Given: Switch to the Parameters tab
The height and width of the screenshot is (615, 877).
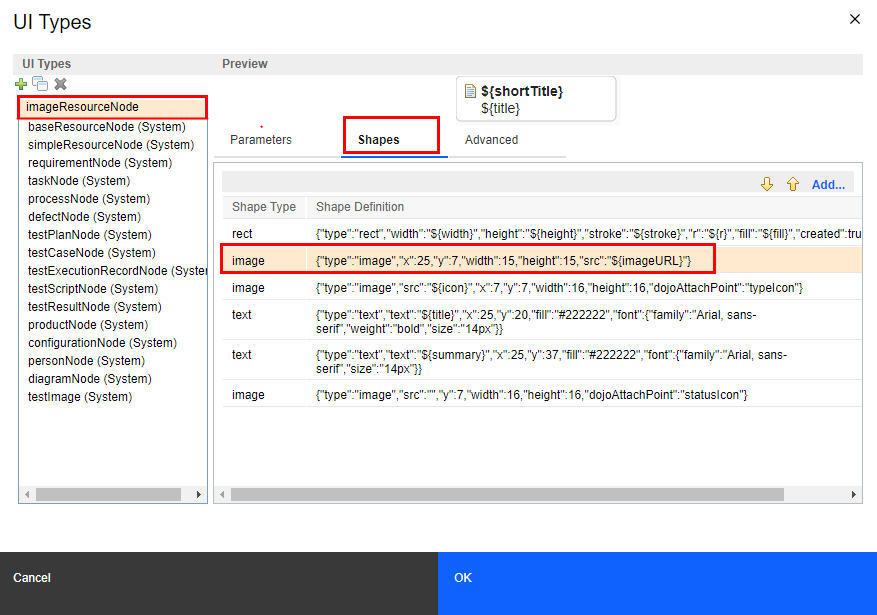Looking at the screenshot, I should 261,140.
